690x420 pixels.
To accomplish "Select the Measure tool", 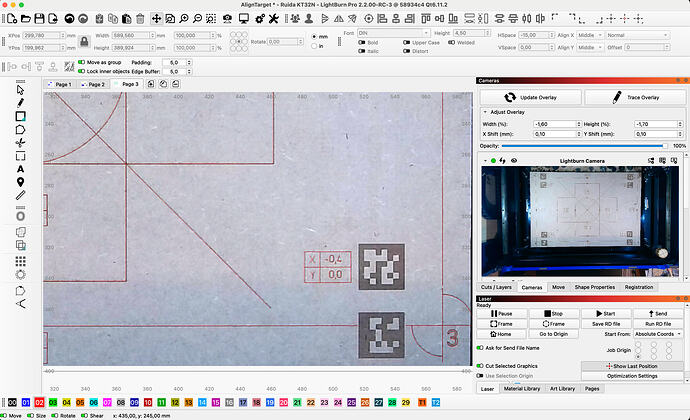I will click(20, 195).
